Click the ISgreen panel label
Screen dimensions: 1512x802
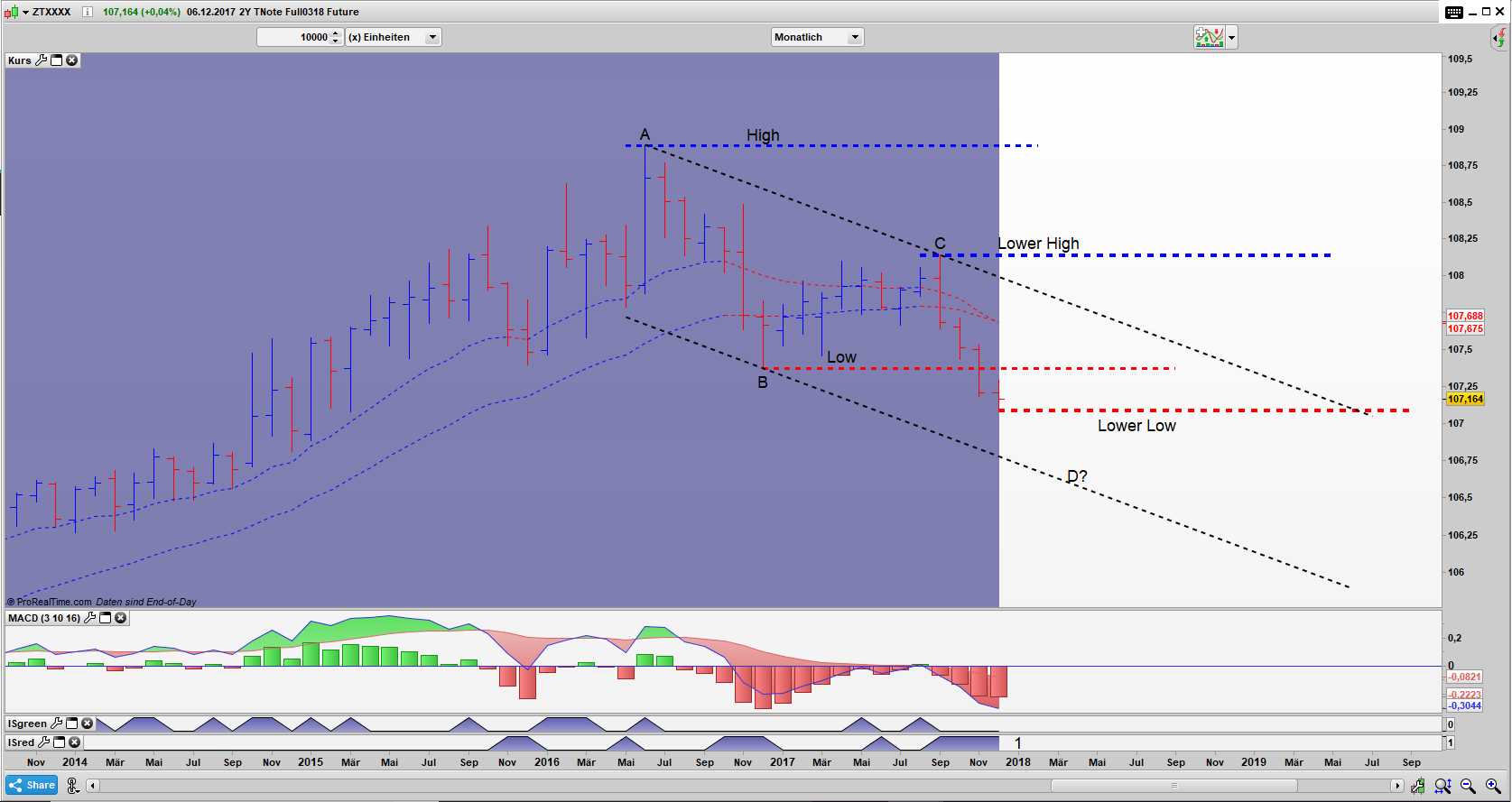(28, 724)
